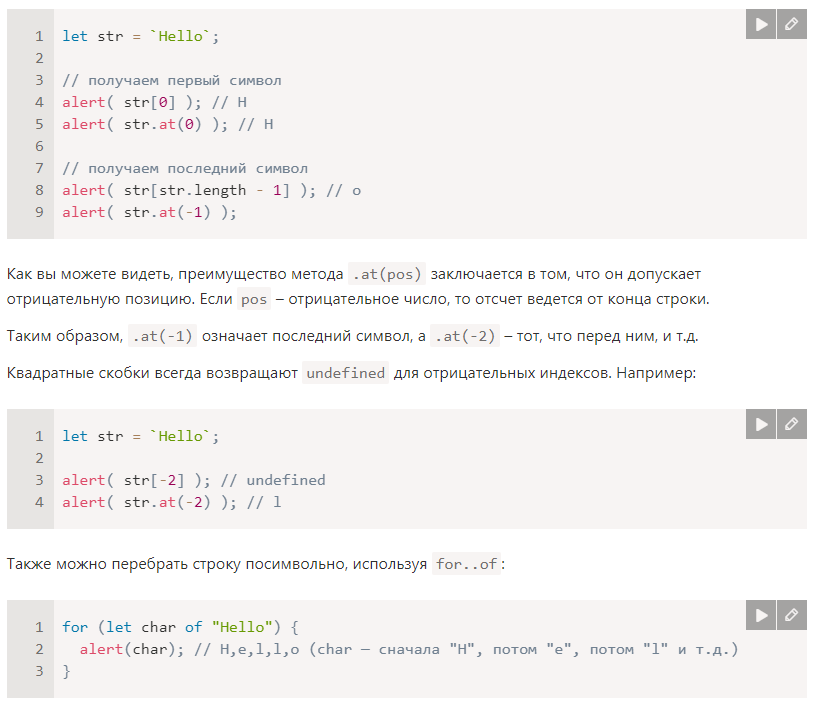This screenshot has width=817, height=713.
Task: Click line 'for (let char of "Hello") {'
Action: coord(180,628)
